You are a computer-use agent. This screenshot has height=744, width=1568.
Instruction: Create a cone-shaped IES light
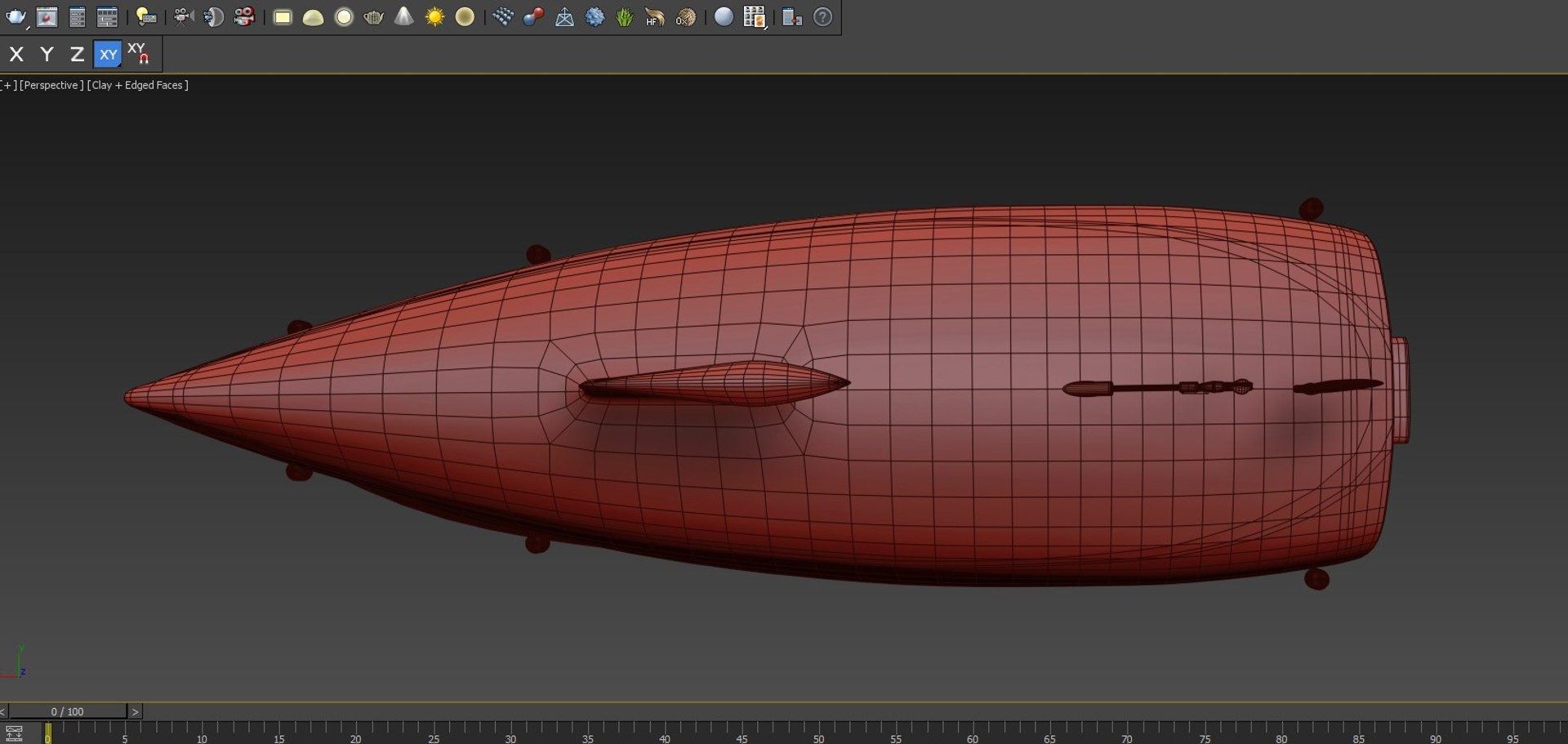(404, 17)
